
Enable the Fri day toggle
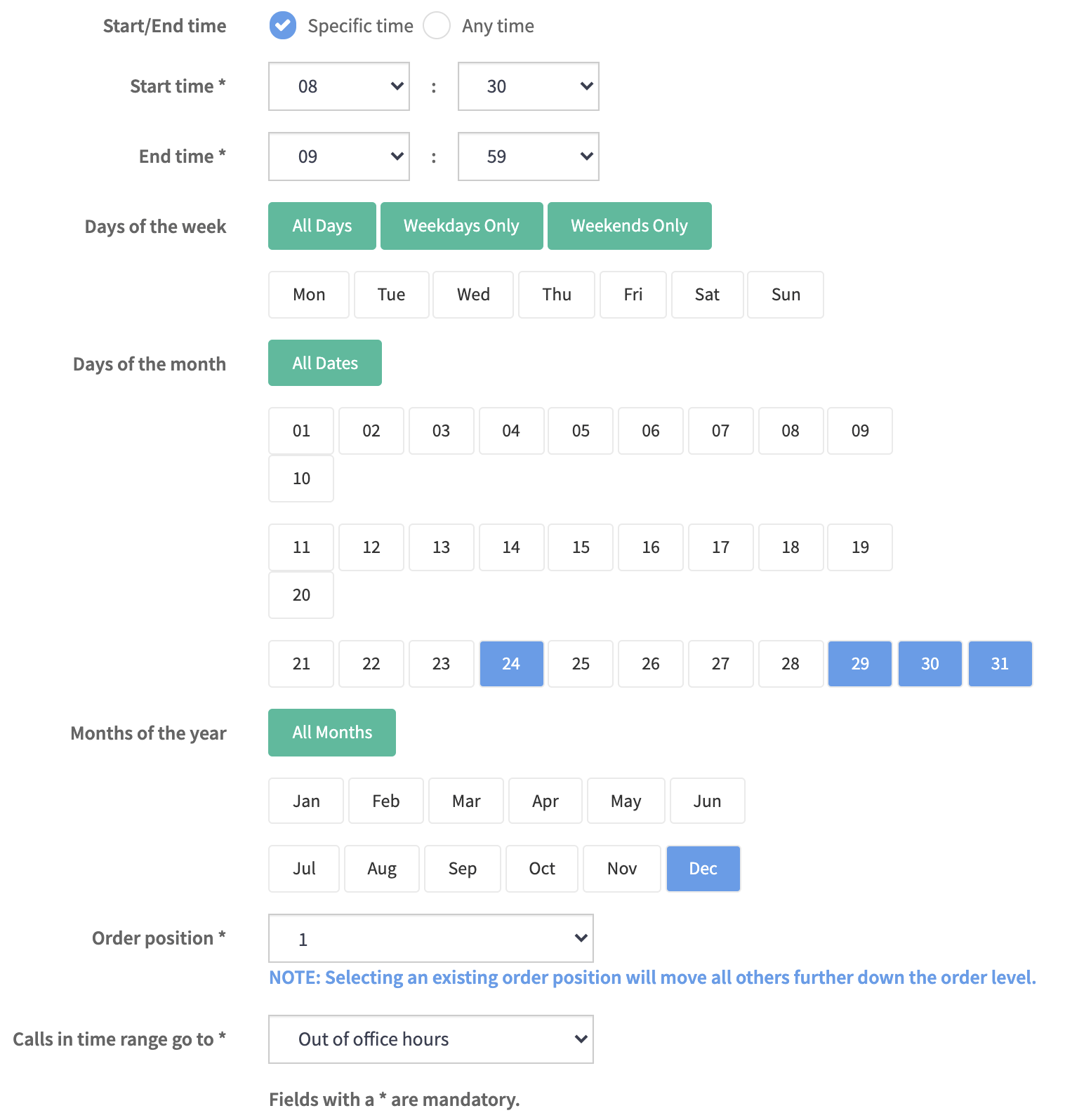(633, 295)
